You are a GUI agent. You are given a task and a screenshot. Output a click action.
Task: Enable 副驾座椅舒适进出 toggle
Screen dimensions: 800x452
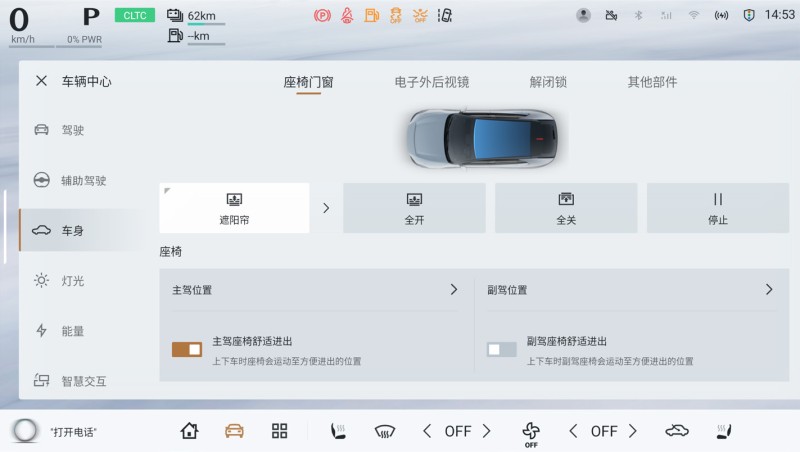tap(502, 349)
